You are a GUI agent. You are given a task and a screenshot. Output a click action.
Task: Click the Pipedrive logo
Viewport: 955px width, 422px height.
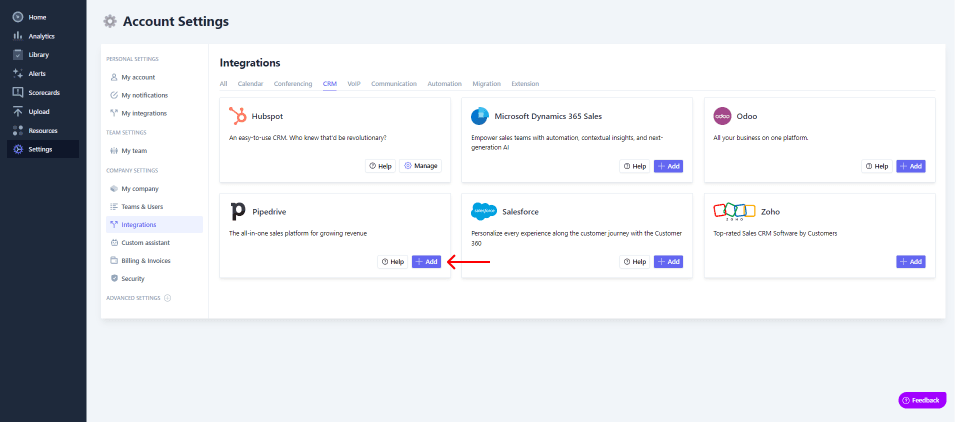click(x=238, y=211)
